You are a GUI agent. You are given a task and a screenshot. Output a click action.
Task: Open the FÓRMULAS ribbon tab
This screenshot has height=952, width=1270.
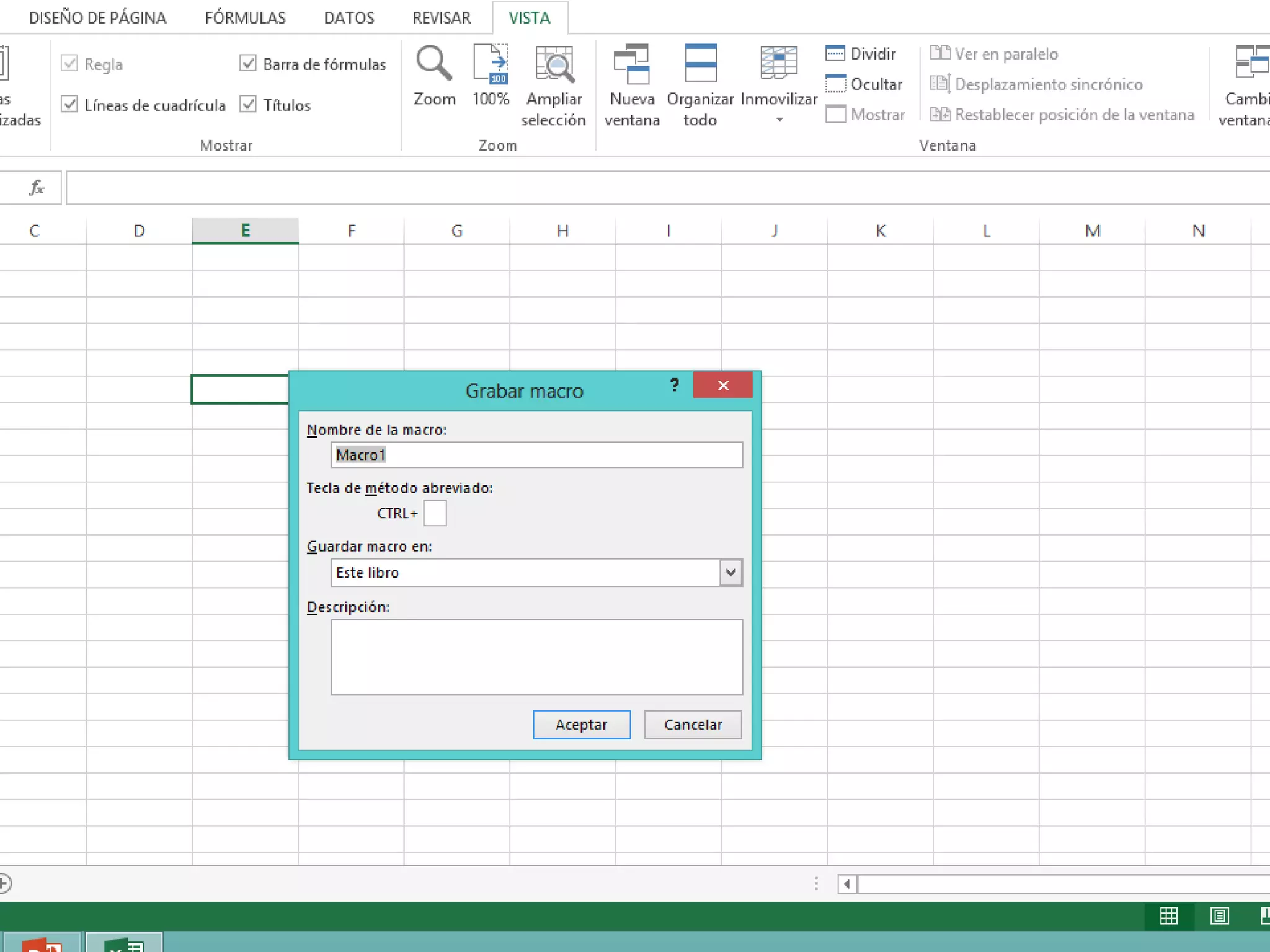tap(245, 17)
